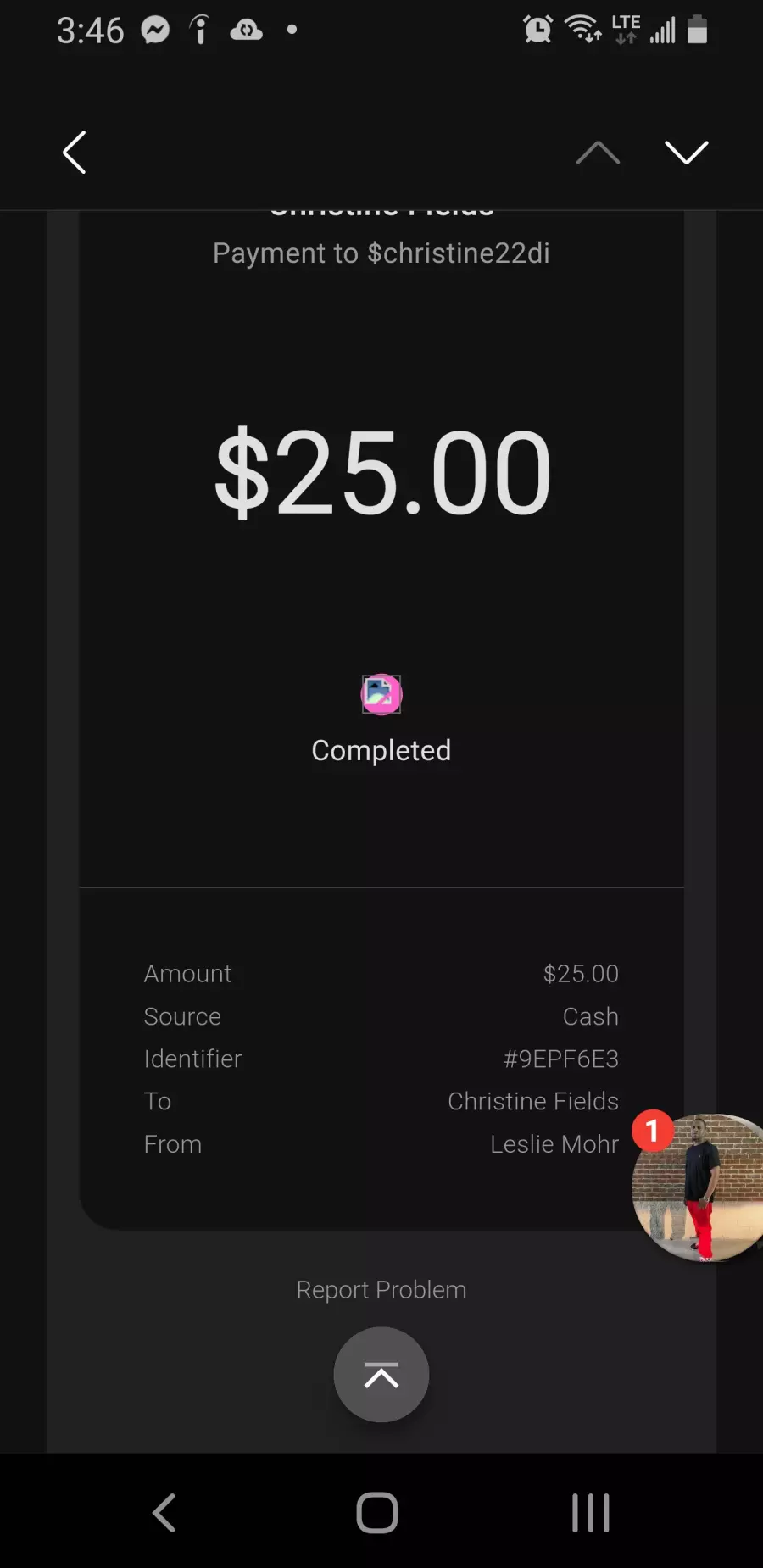Tap the Christine Fields recipient name

[x=533, y=1101]
